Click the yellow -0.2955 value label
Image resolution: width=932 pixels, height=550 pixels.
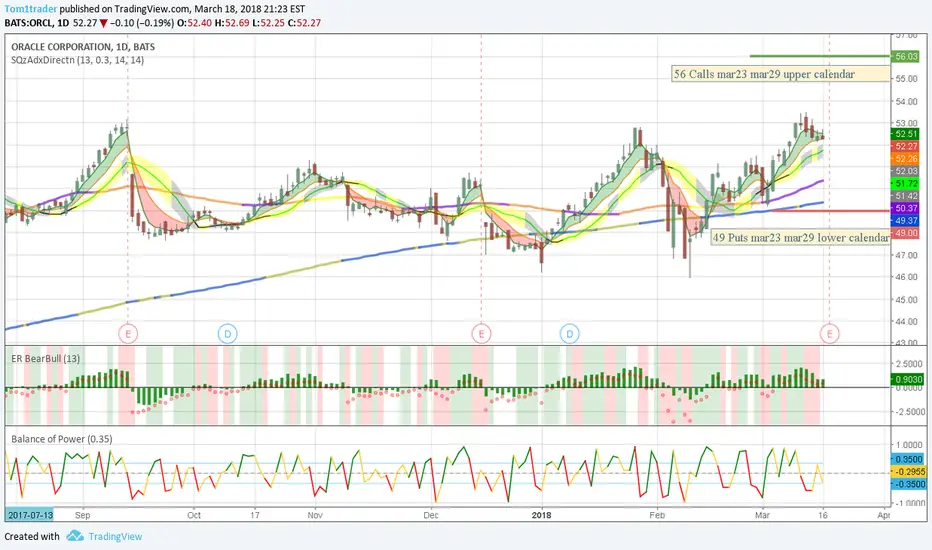pyautogui.click(x=909, y=472)
